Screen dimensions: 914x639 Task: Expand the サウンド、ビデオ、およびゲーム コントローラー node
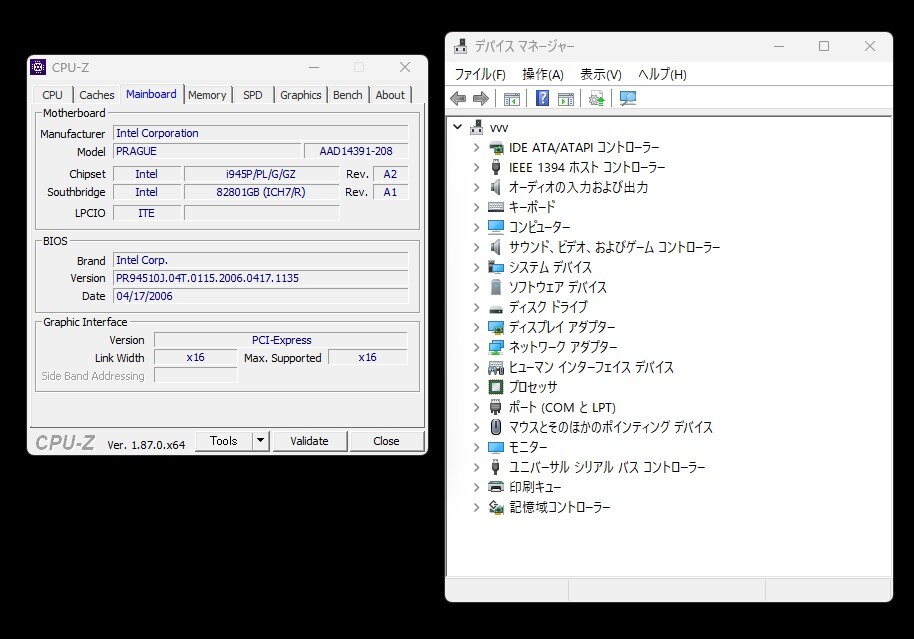tap(477, 247)
